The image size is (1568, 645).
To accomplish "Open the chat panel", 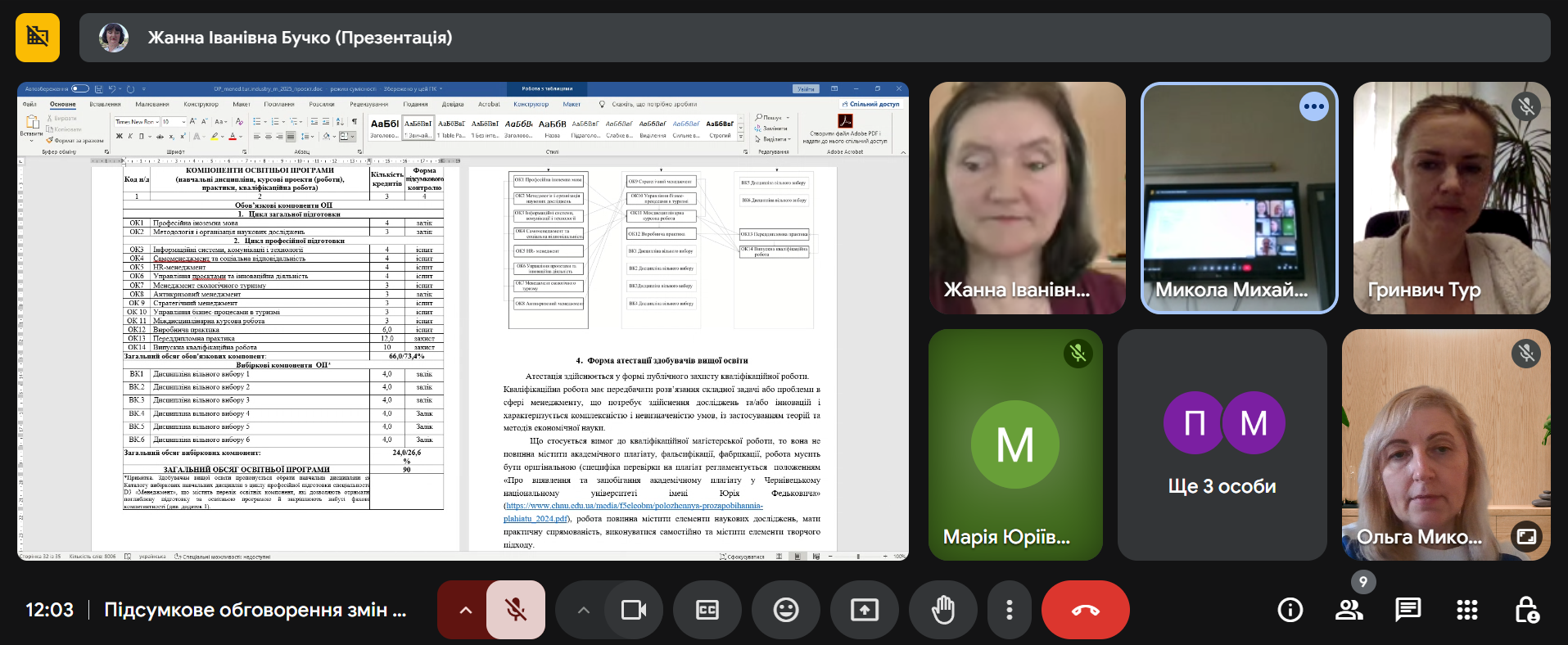I will pyautogui.click(x=1408, y=610).
